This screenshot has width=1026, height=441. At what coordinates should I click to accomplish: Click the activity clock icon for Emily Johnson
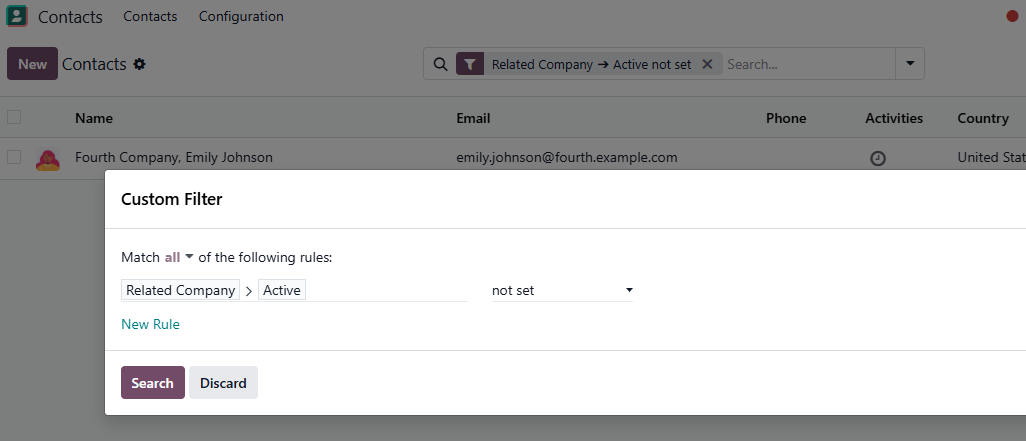(x=878, y=158)
